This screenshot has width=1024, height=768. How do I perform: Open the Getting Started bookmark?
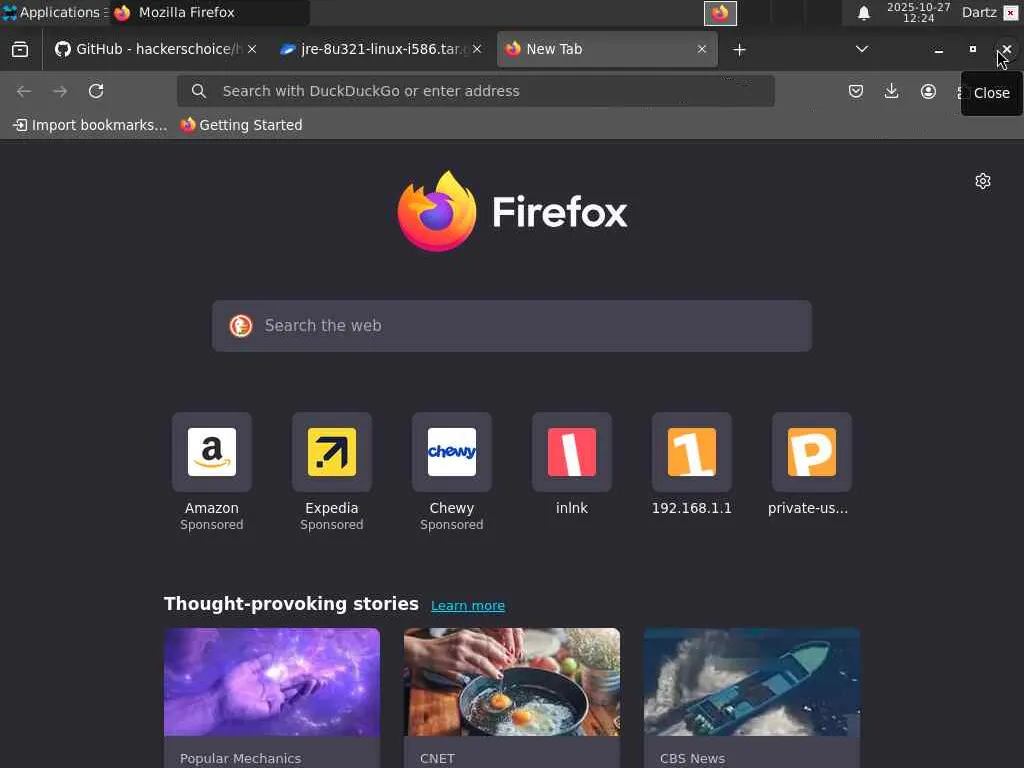tap(242, 125)
